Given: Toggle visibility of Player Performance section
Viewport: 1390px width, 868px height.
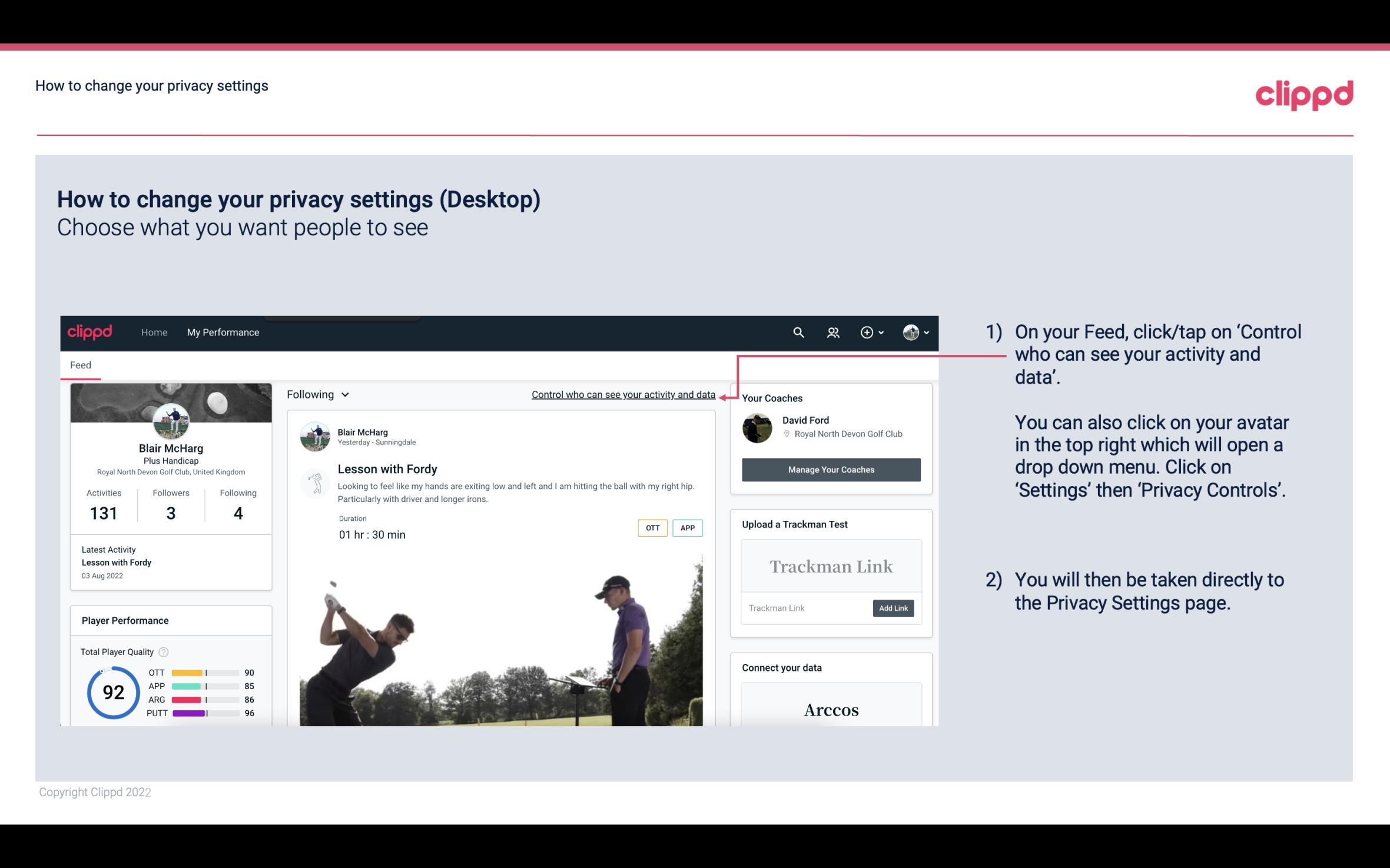Looking at the screenshot, I should coord(125,620).
